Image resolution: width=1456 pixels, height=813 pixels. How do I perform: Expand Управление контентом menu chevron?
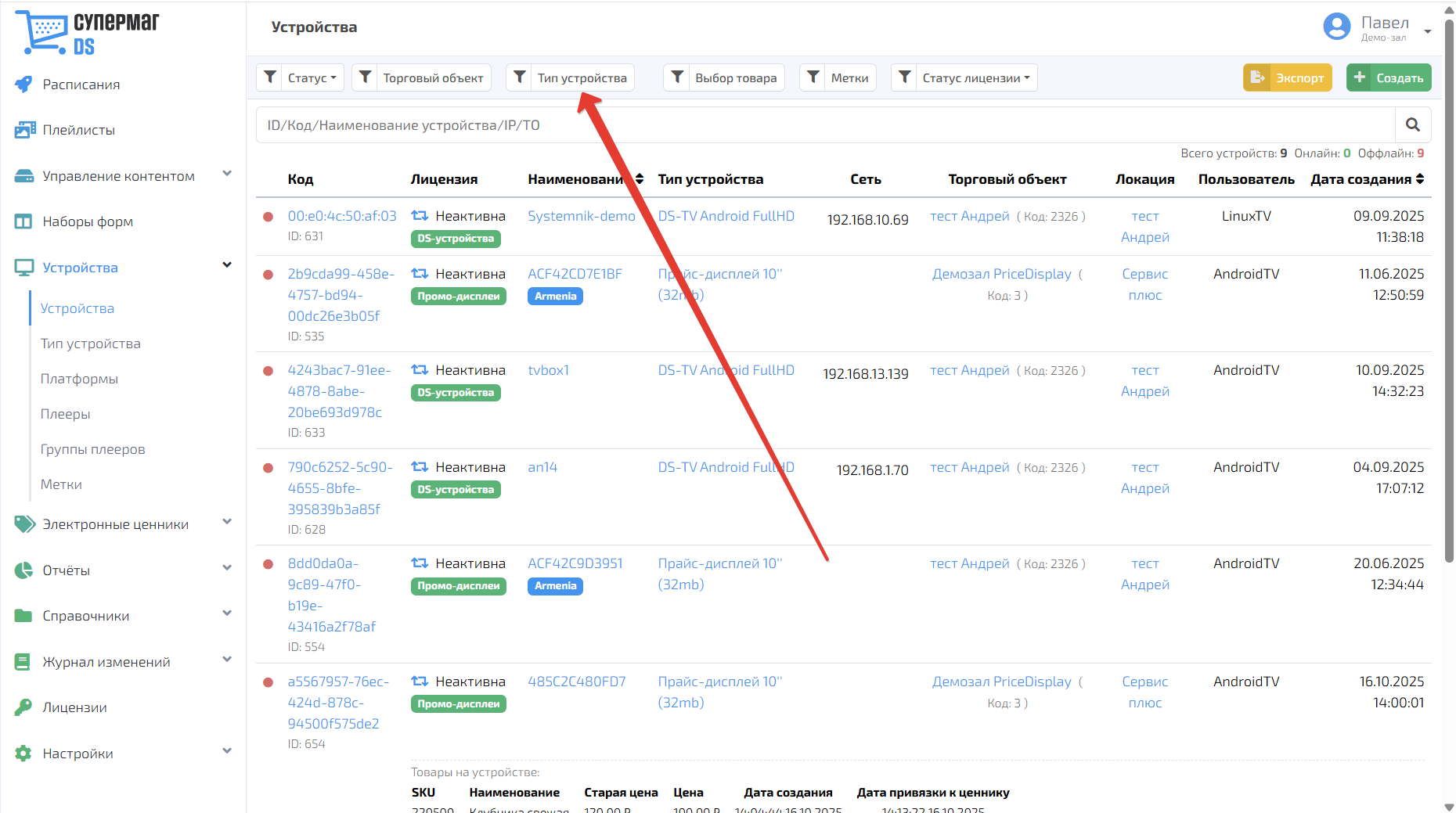(227, 174)
